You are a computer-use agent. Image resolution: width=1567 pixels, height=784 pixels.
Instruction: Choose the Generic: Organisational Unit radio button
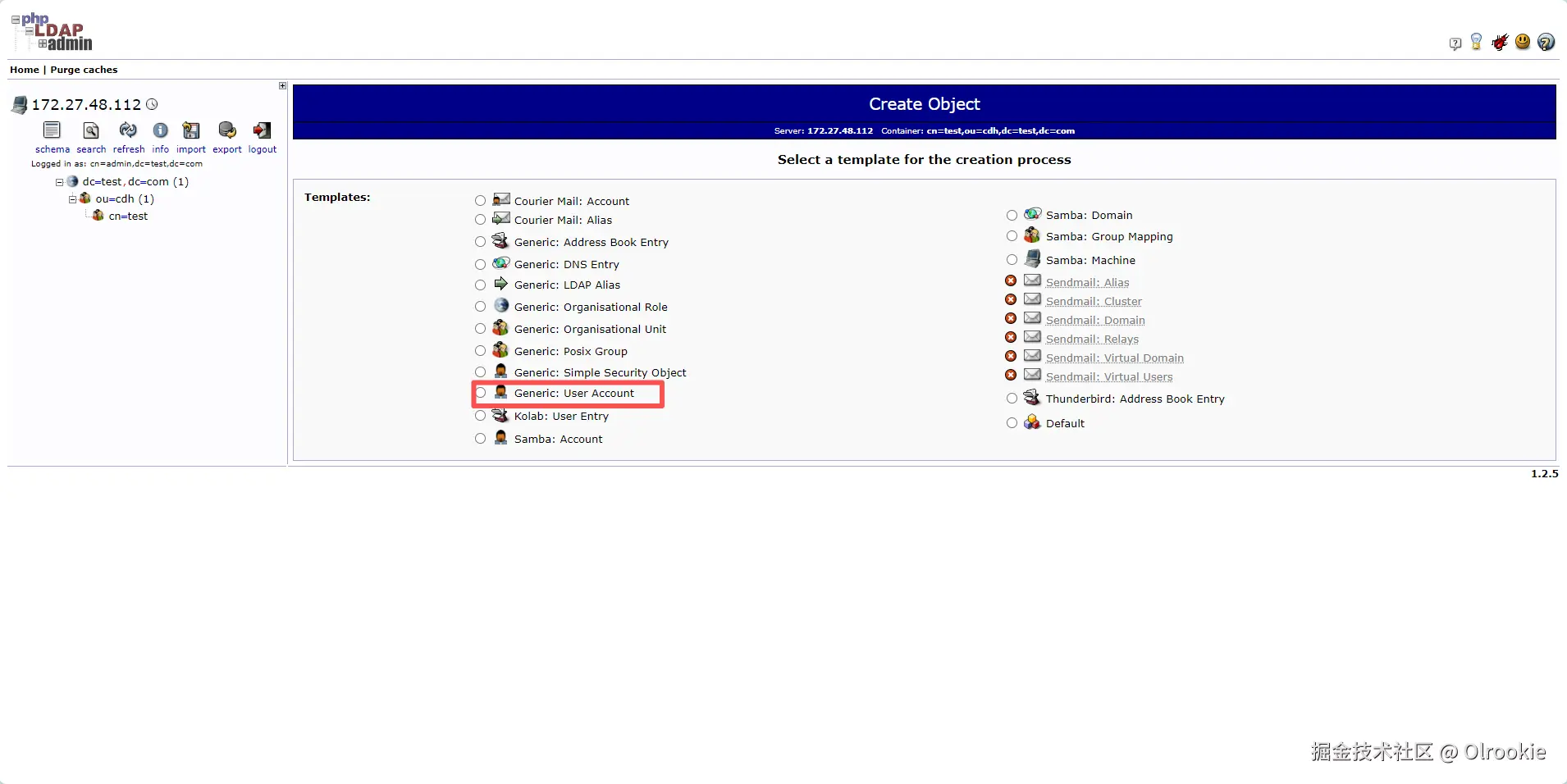481,329
